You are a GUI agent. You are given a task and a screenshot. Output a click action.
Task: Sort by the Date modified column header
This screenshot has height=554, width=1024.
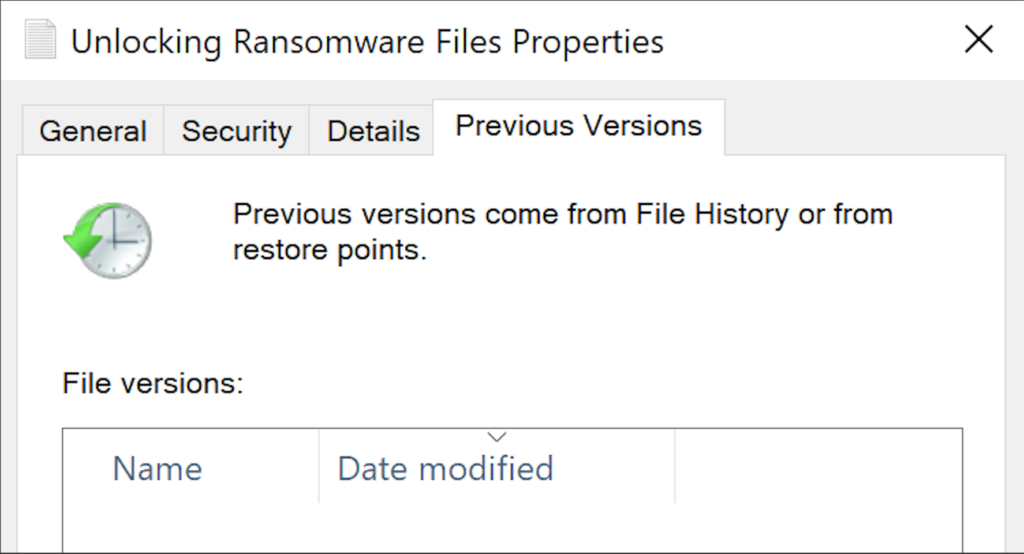pos(445,468)
